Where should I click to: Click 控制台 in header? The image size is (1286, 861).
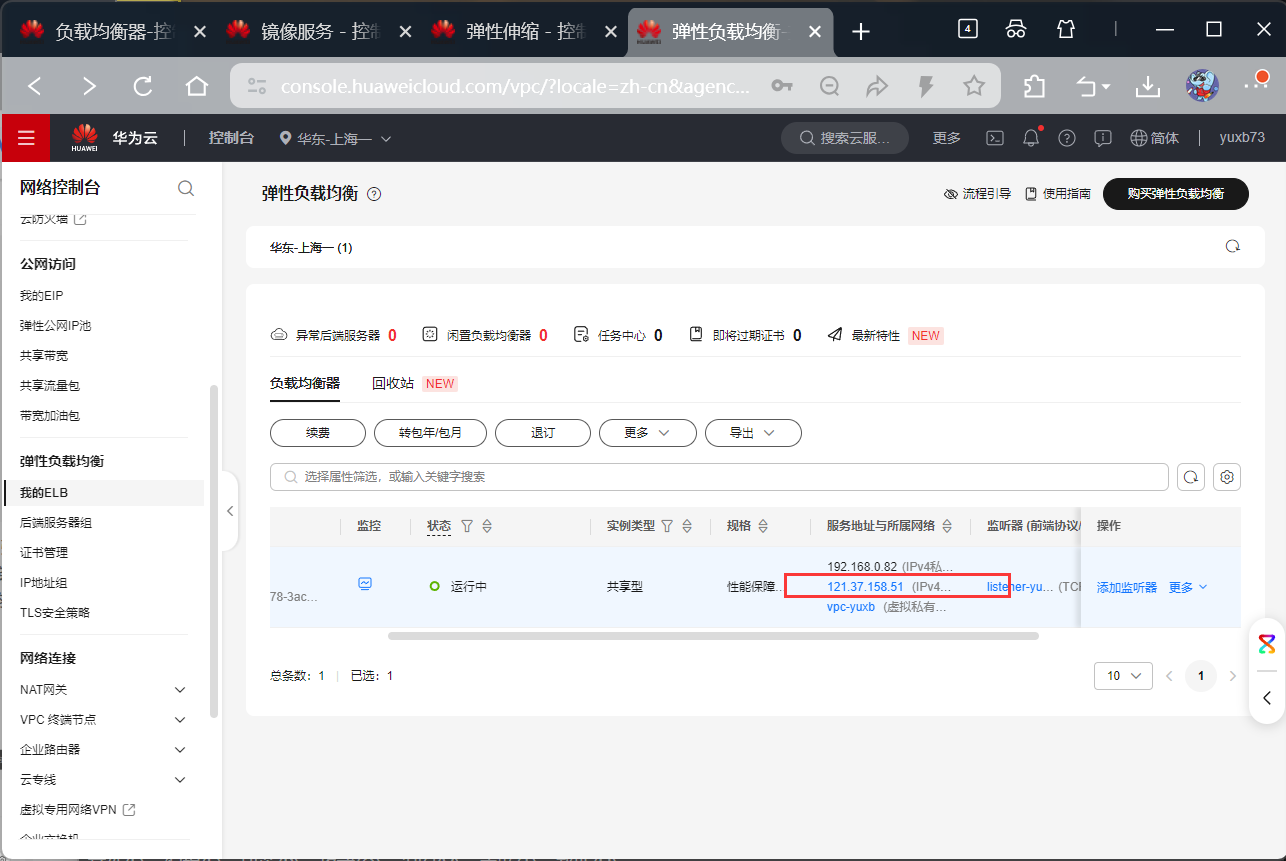point(231,138)
